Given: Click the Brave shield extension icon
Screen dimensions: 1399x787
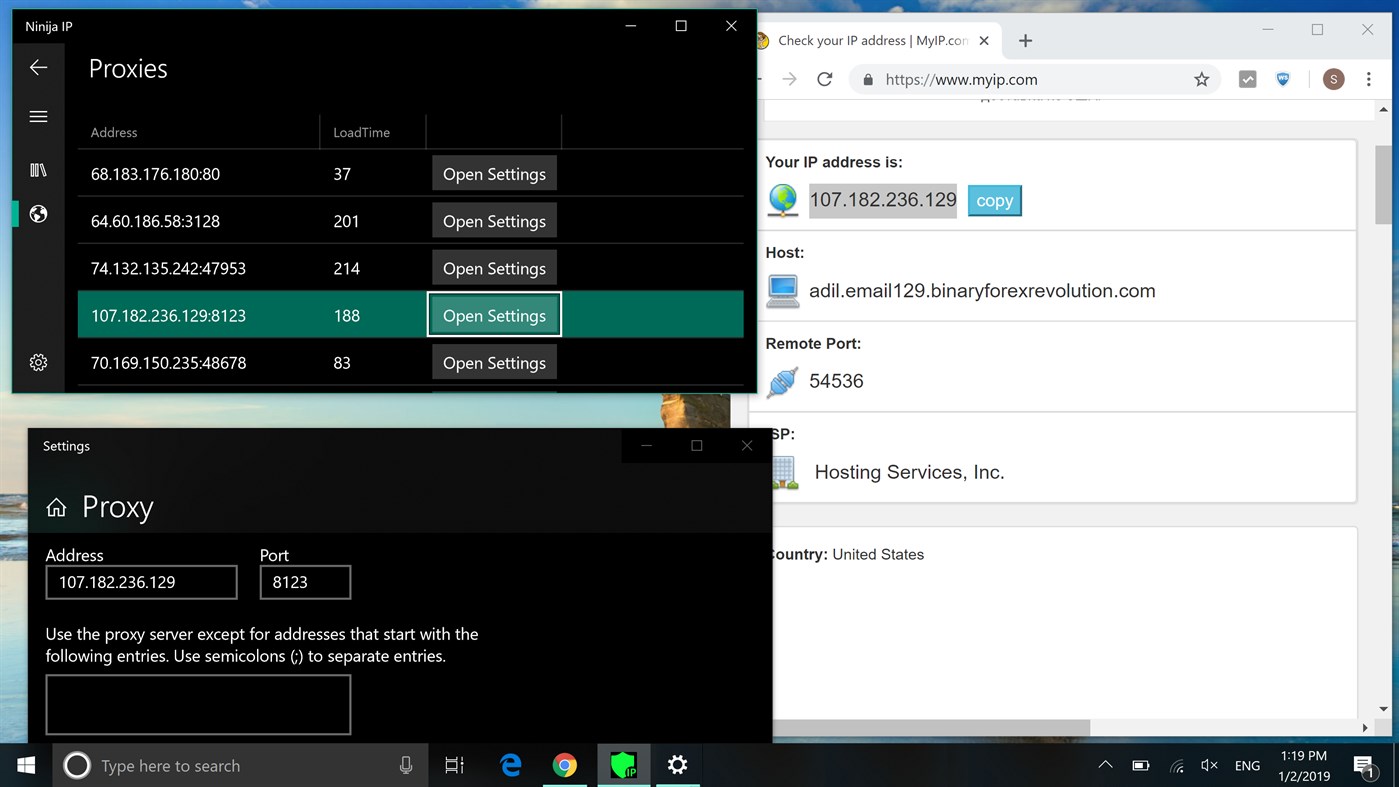Looking at the screenshot, I should tap(1282, 78).
